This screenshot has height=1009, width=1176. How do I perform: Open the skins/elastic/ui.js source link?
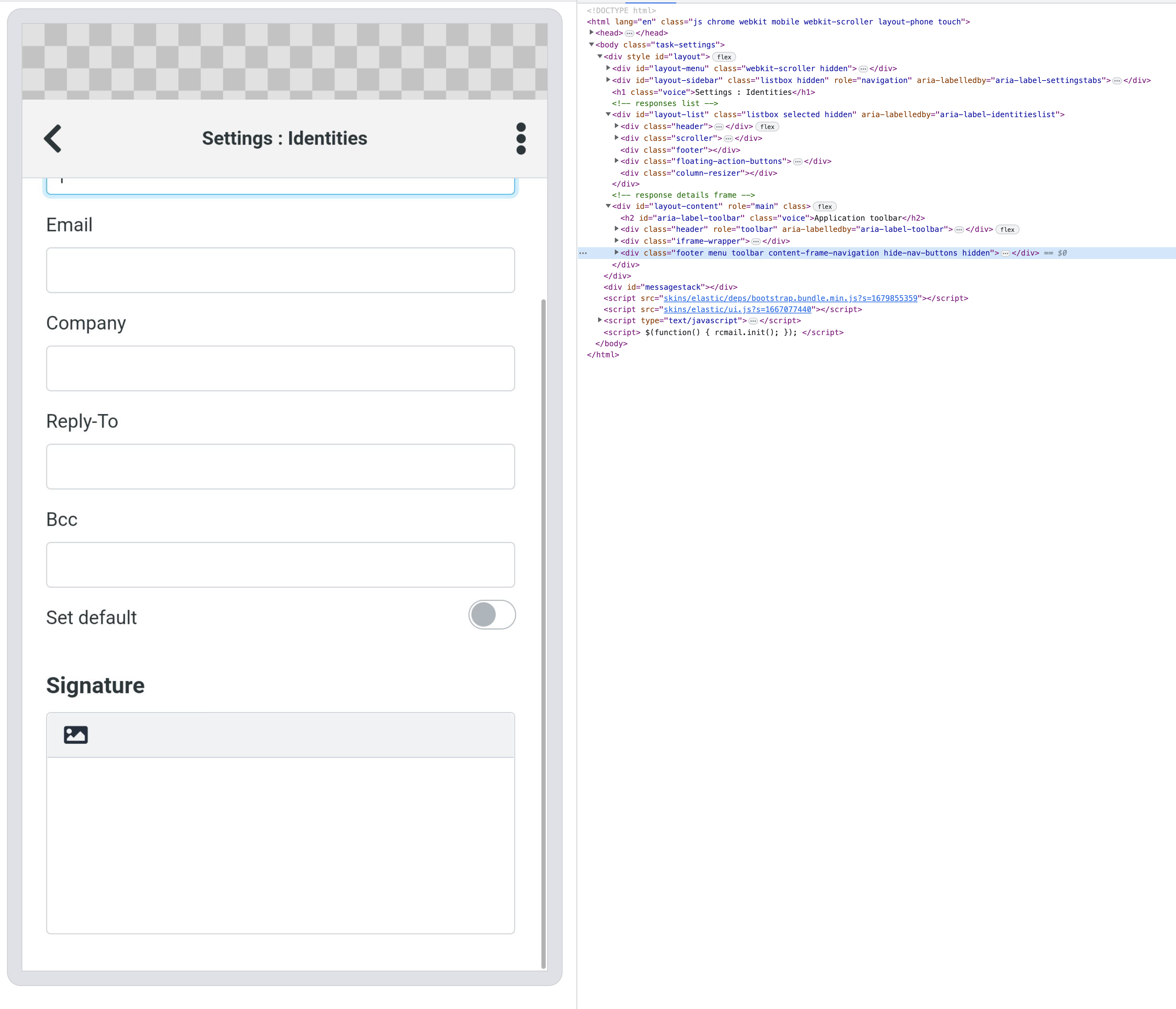(737, 310)
